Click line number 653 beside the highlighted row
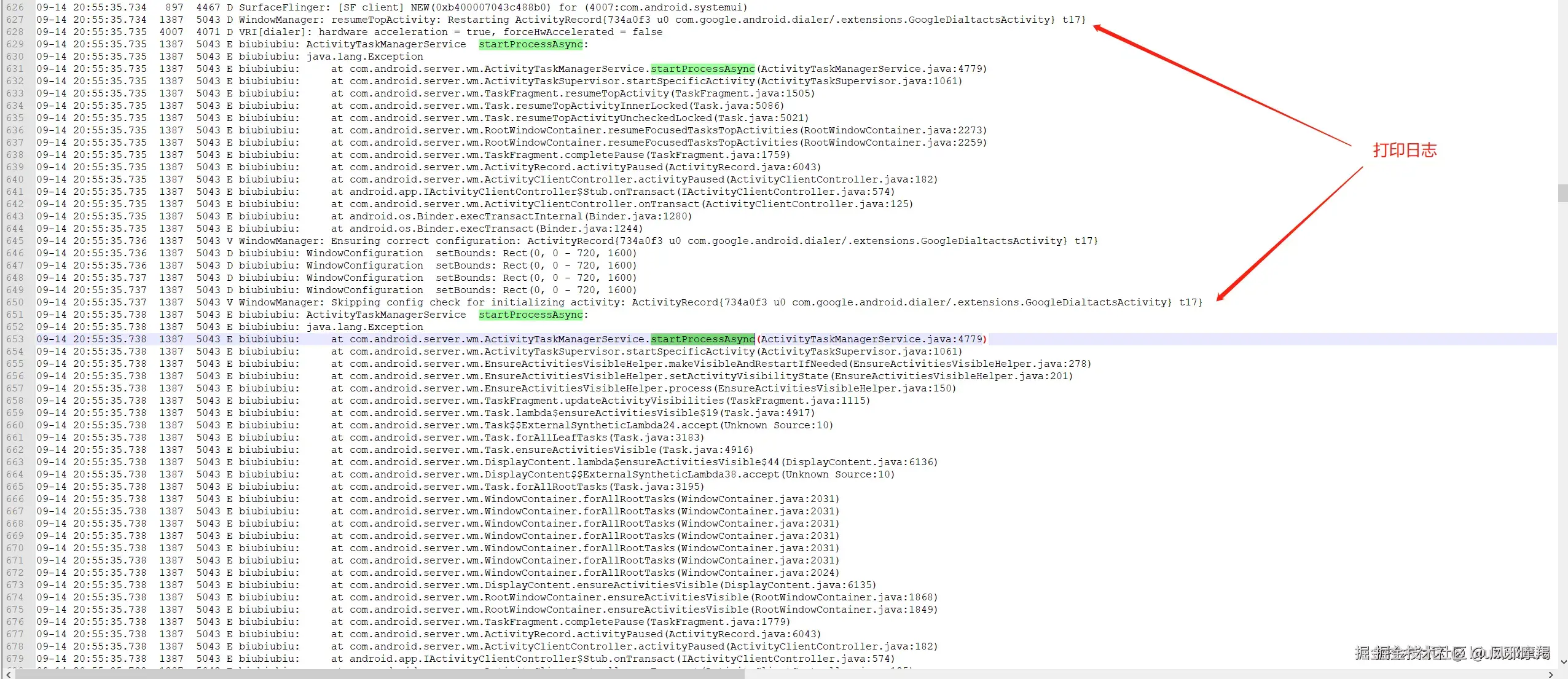 [x=15, y=339]
